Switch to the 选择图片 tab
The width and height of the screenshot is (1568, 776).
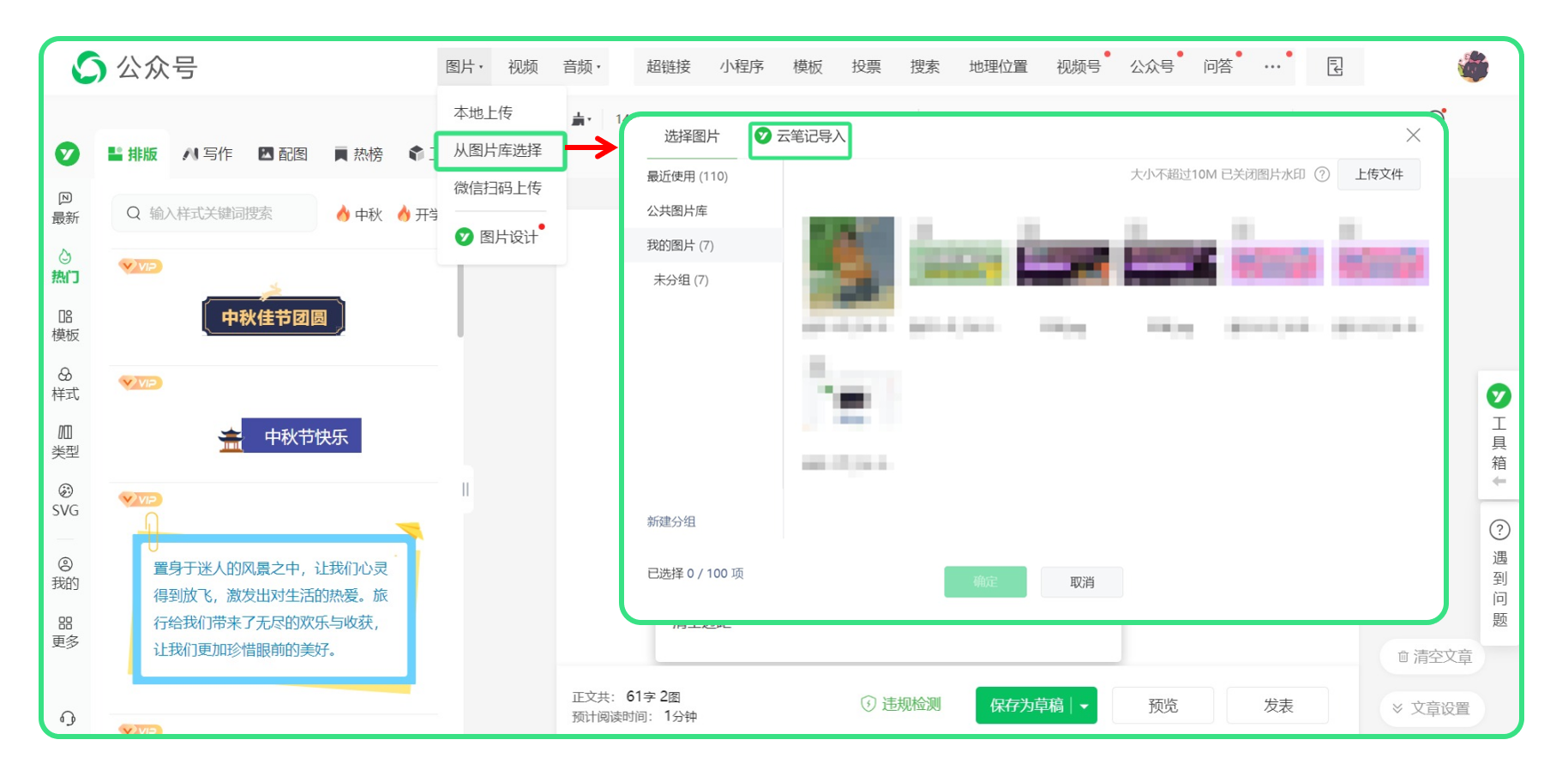692,136
